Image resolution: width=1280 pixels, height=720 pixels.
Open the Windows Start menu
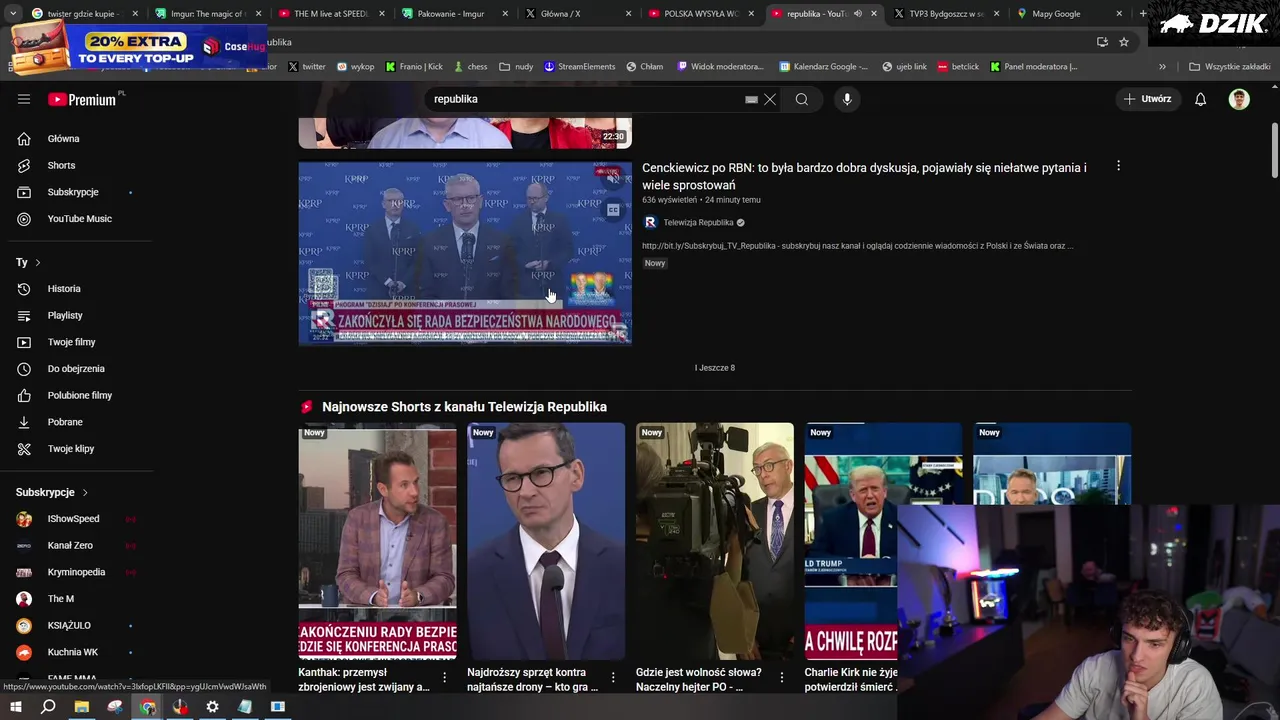[15, 707]
